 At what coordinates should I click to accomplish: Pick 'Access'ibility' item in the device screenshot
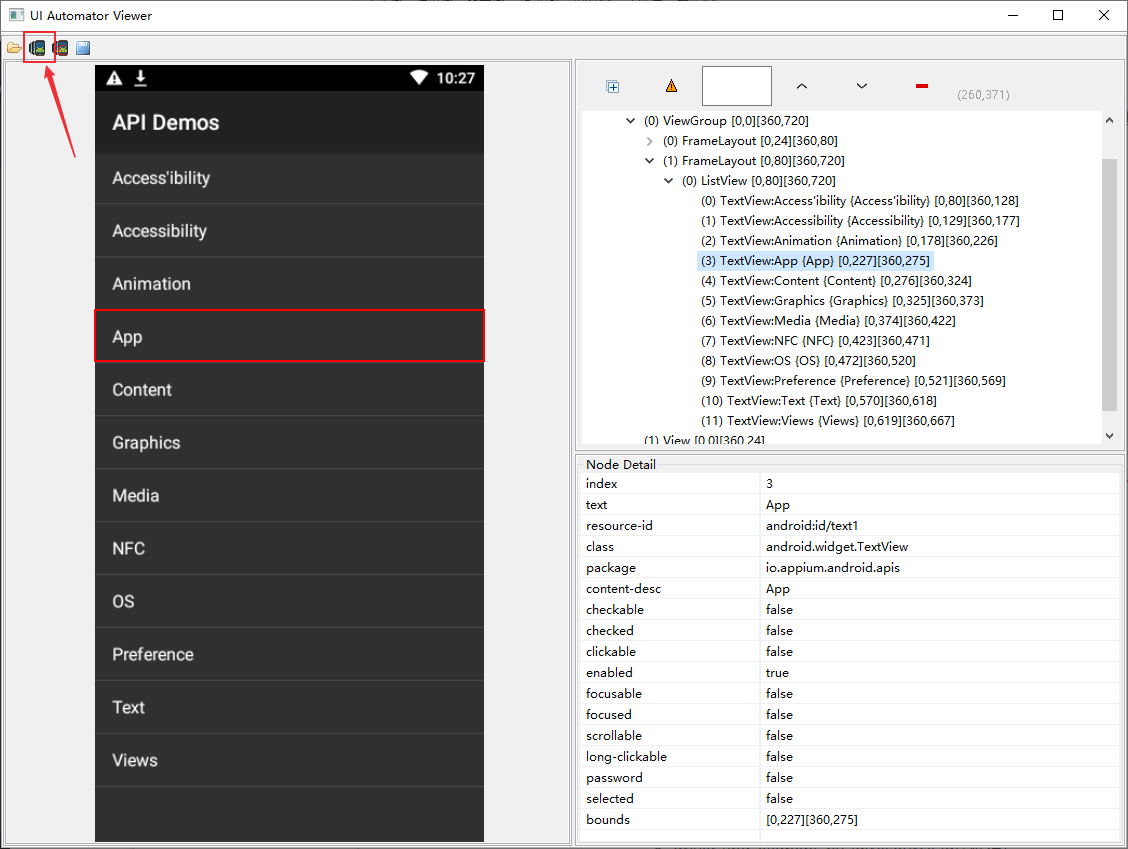tap(289, 178)
